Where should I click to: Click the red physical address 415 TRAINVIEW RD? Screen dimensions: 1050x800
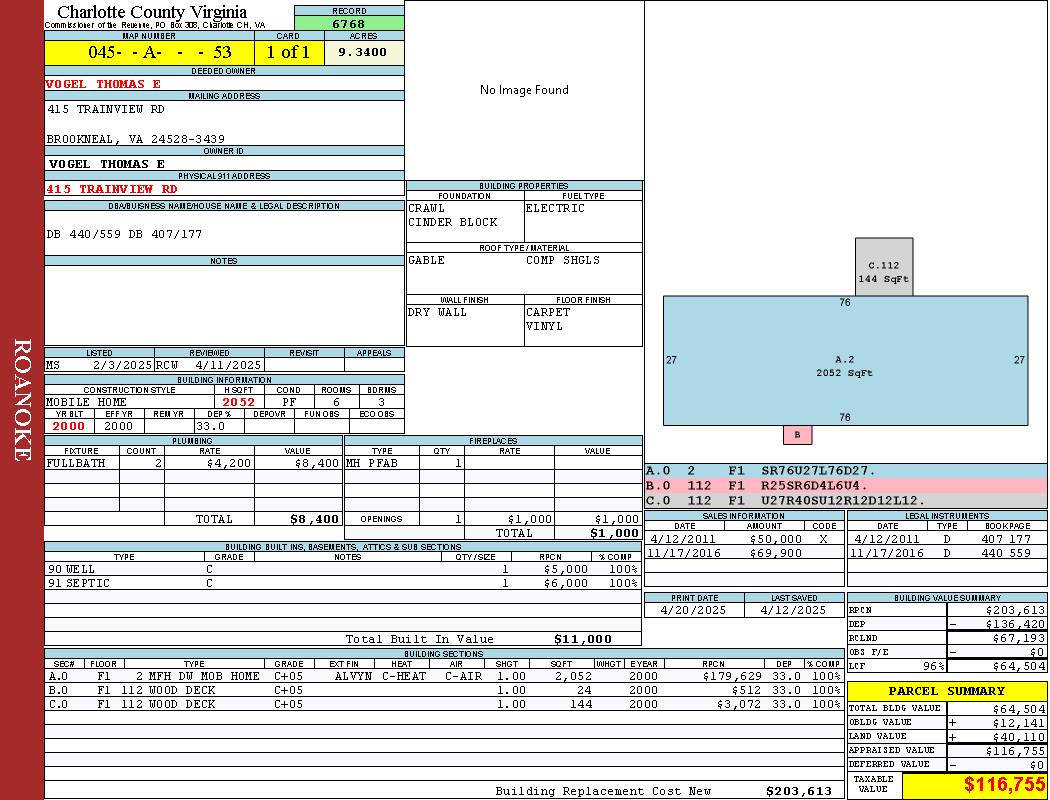(x=112, y=188)
